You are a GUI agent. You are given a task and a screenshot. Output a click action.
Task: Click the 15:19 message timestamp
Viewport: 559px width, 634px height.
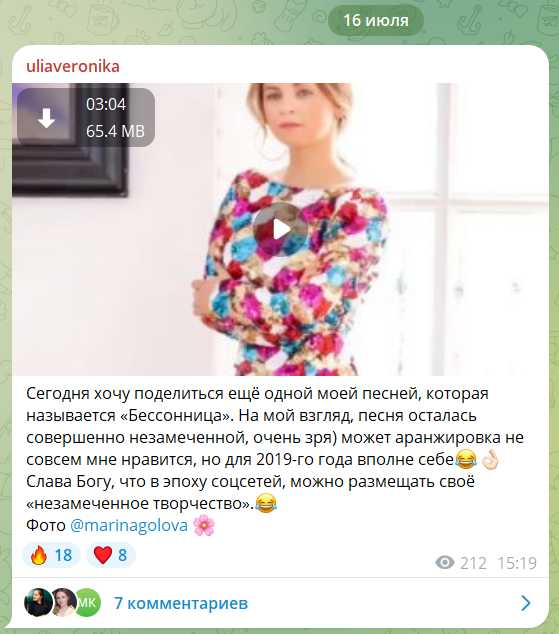tap(517, 563)
